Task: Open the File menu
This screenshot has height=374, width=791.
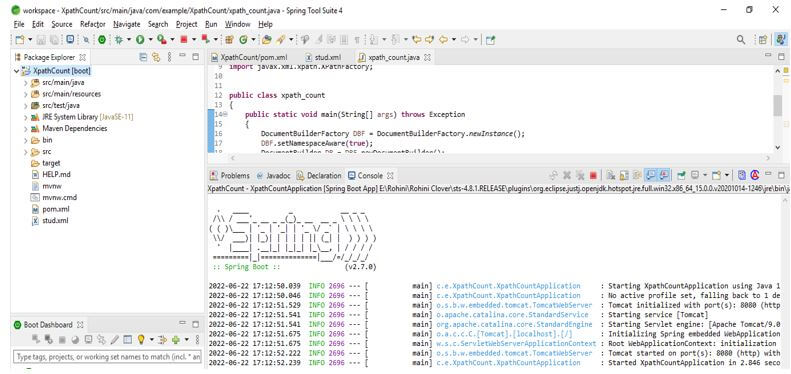Action: (x=19, y=24)
